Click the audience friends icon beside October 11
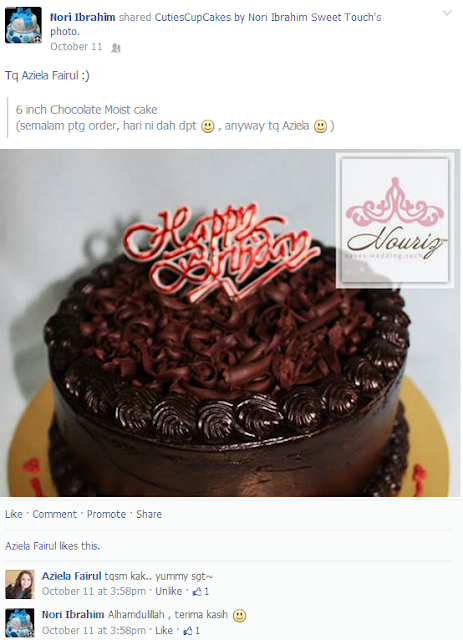The image size is (463, 640). (116, 48)
